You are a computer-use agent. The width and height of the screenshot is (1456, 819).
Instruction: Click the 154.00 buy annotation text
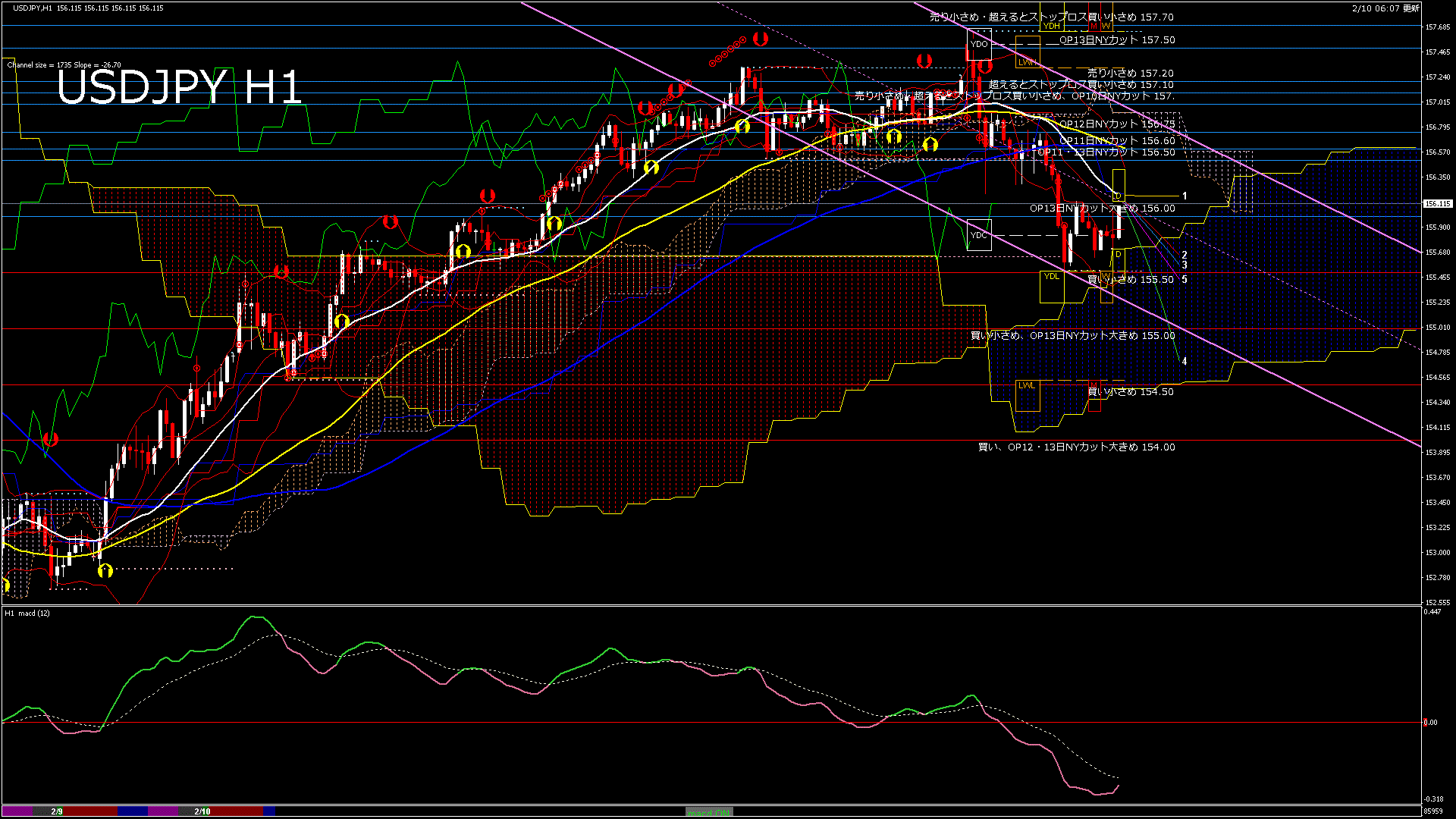1076,447
